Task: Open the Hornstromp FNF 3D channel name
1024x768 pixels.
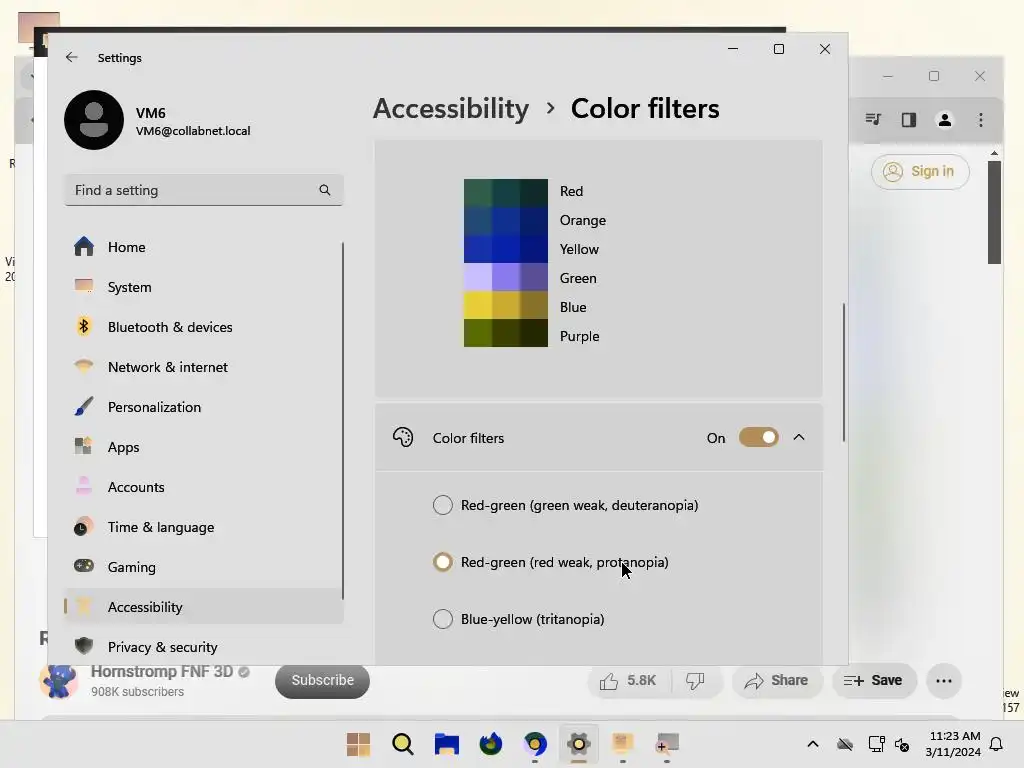Action: [x=162, y=672]
